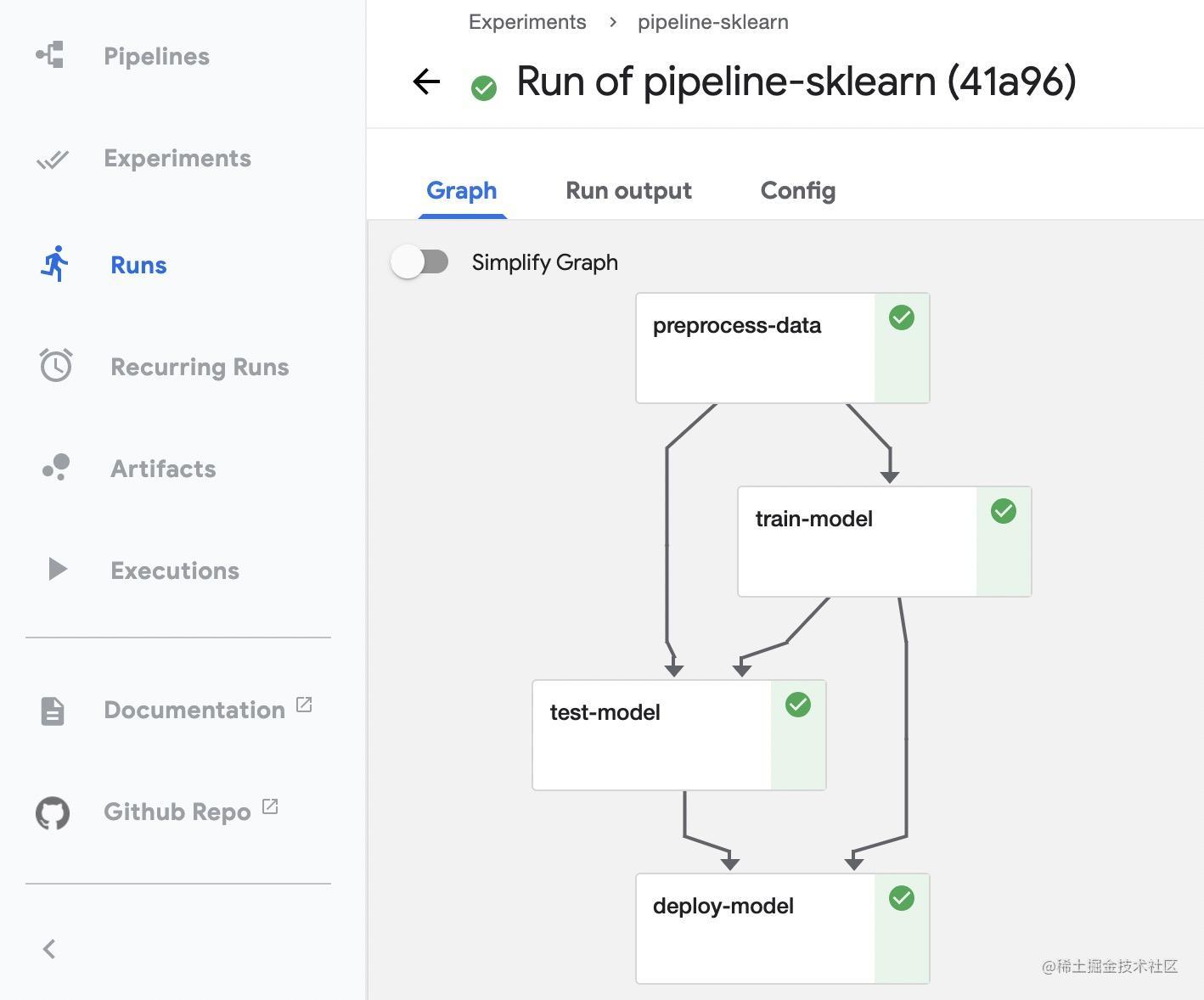Navigate back using the arrow button
1204x1000 pixels.
tap(425, 81)
